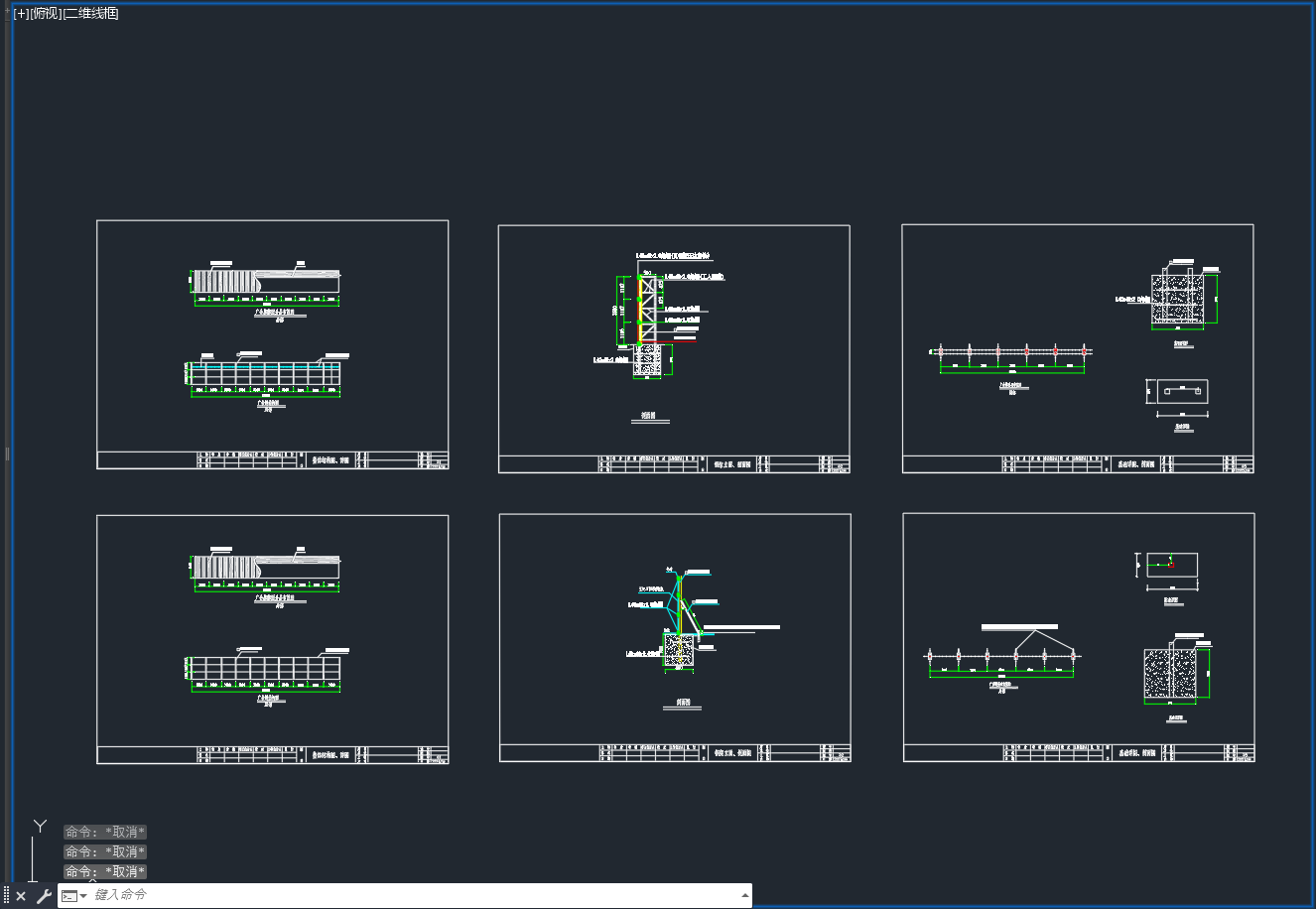This screenshot has height=909, width=1316.
Task: Open the command line customize wrench menu
Action: pyautogui.click(x=44, y=896)
